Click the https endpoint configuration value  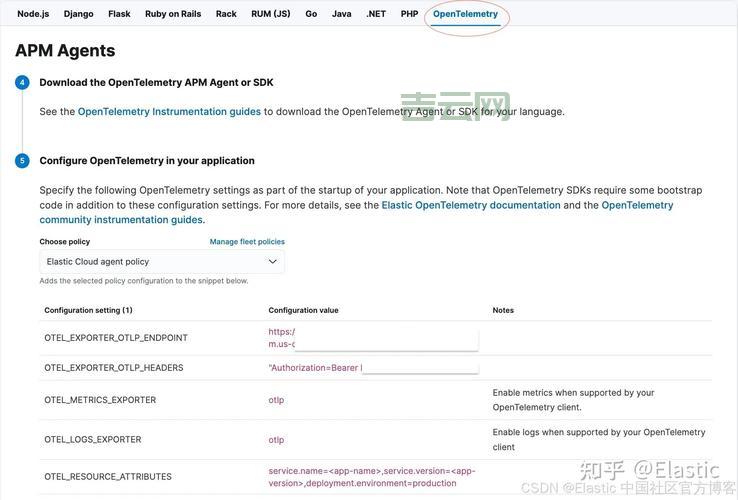pyautogui.click(x=281, y=338)
